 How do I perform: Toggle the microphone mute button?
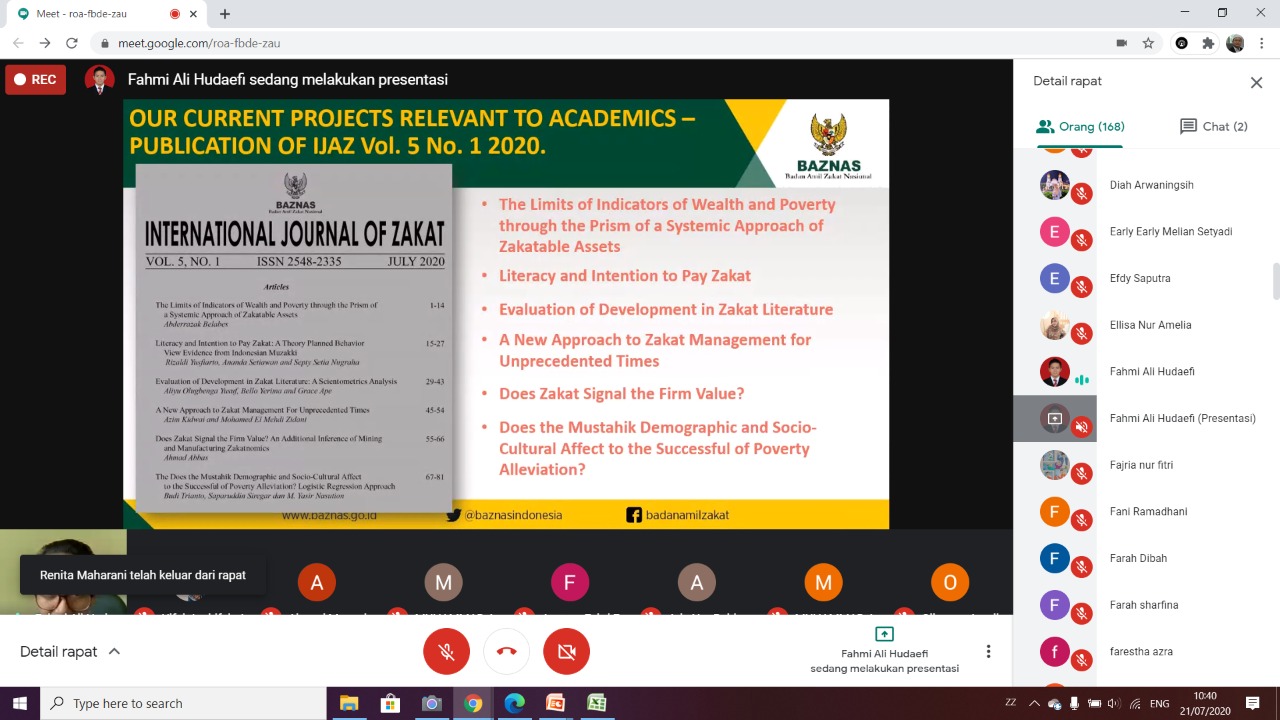pyautogui.click(x=446, y=651)
